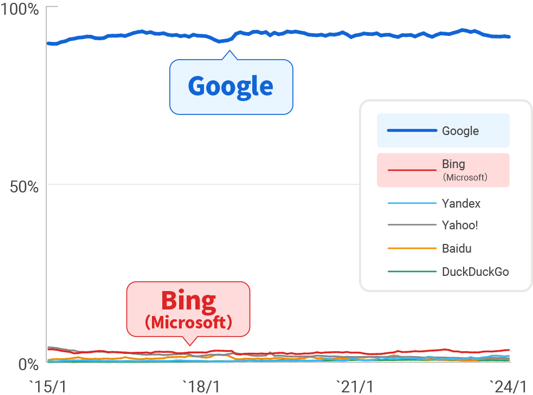Click the 100% y-axis label
Viewport: 533px width, 395px height.
(20, 9)
